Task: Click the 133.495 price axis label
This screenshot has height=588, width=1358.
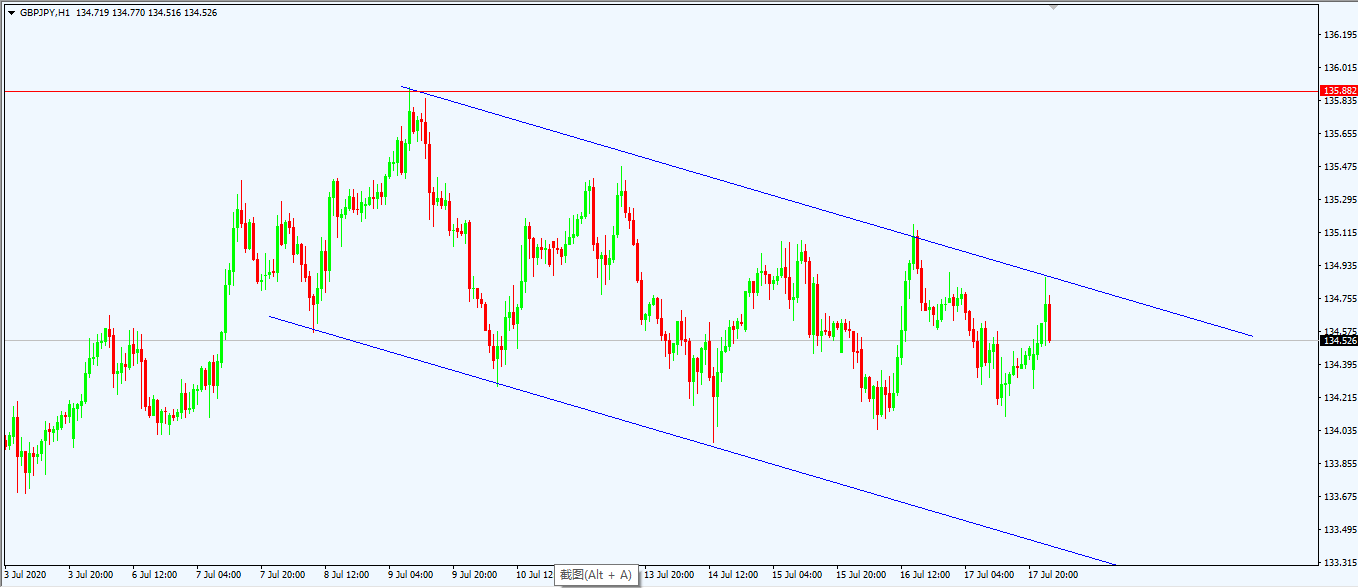Action: [1340, 530]
